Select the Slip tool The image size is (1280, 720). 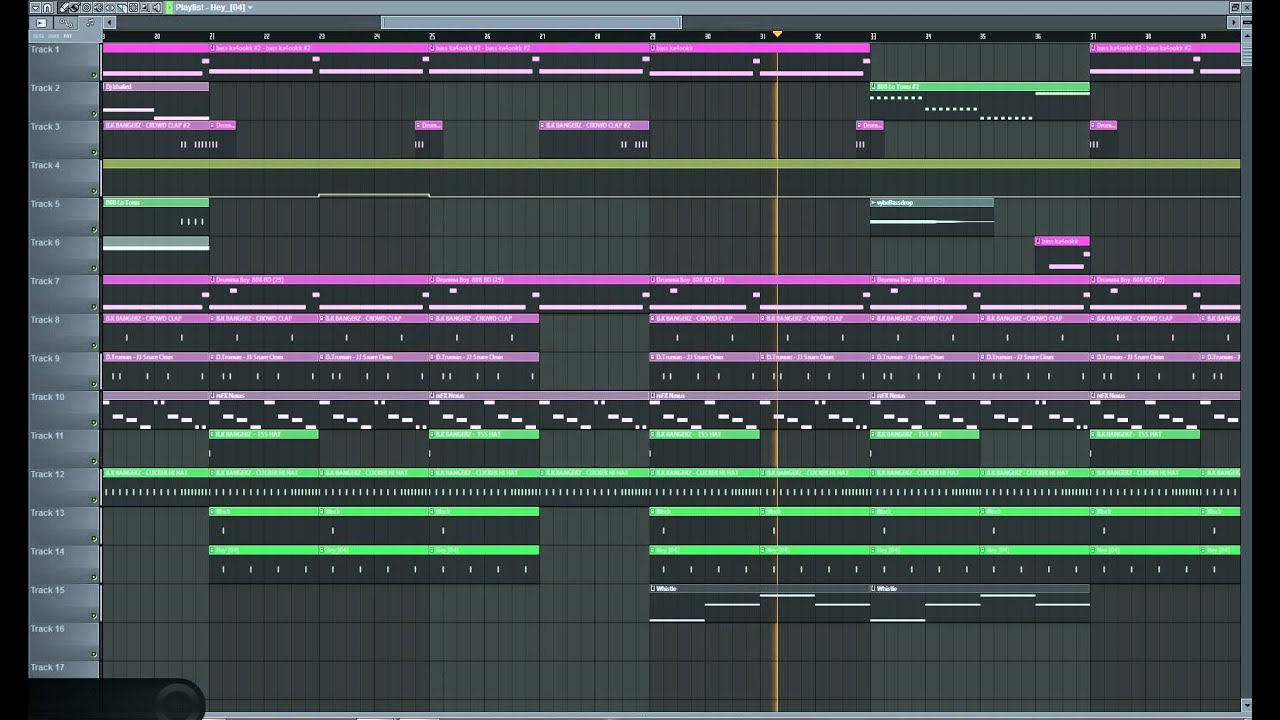tap(110, 7)
